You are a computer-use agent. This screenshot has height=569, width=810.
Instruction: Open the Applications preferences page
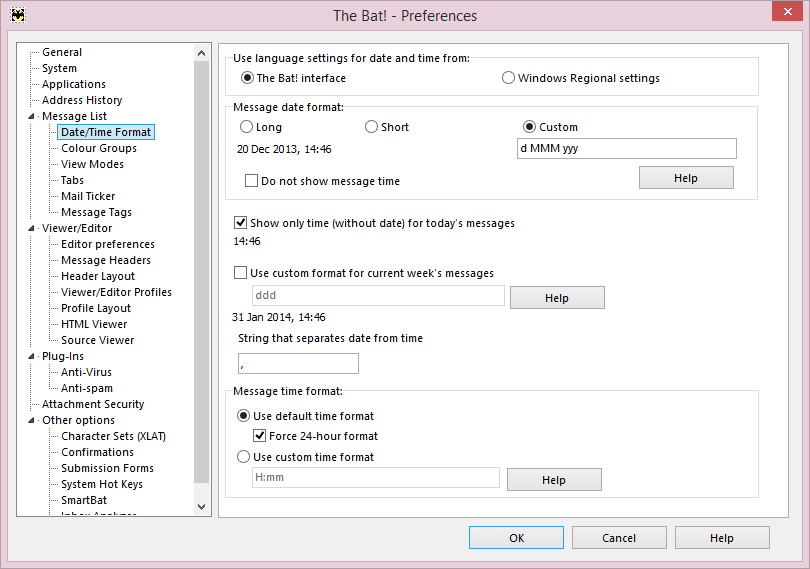click(x=74, y=84)
